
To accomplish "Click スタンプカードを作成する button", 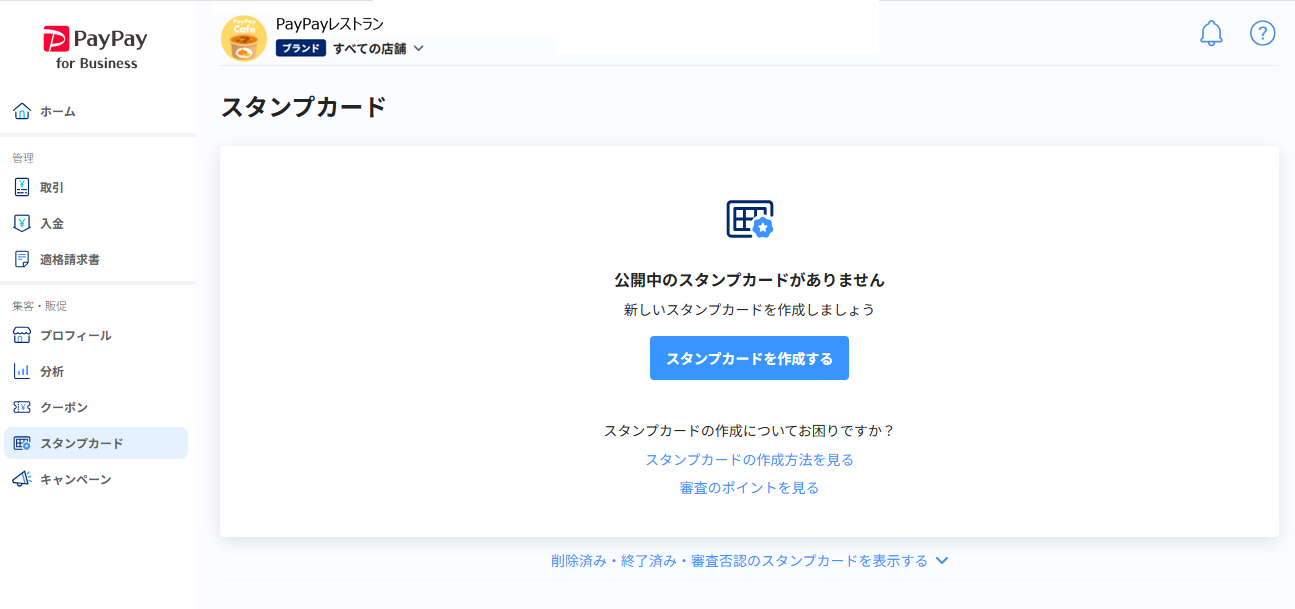I will 749,358.
